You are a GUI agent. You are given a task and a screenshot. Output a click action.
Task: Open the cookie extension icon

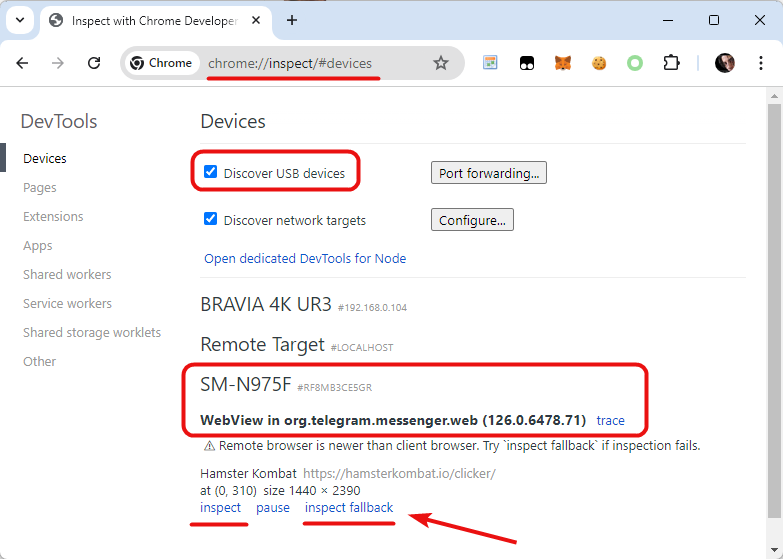599,63
